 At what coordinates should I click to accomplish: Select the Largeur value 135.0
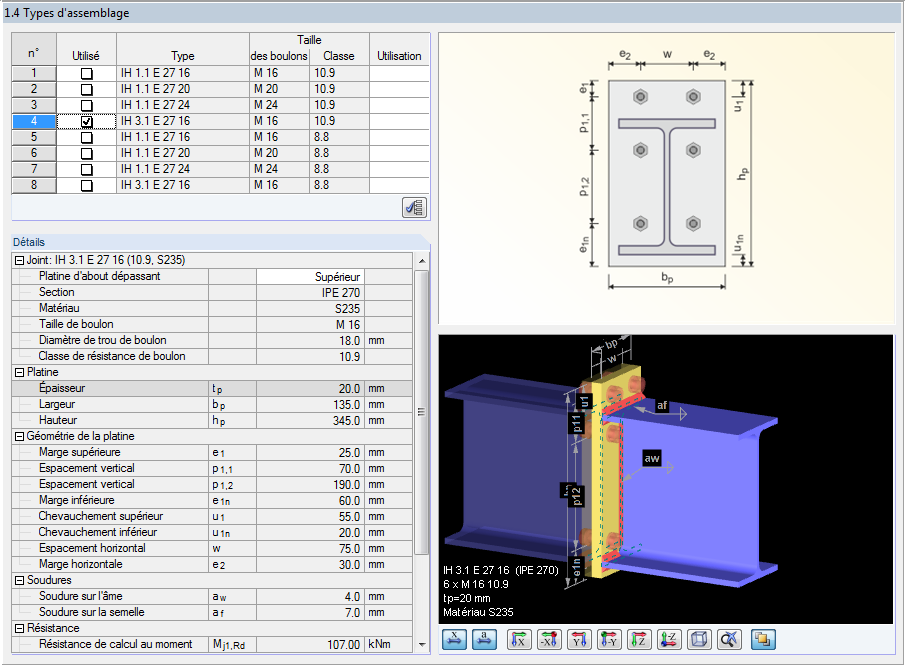click(310, 405)
